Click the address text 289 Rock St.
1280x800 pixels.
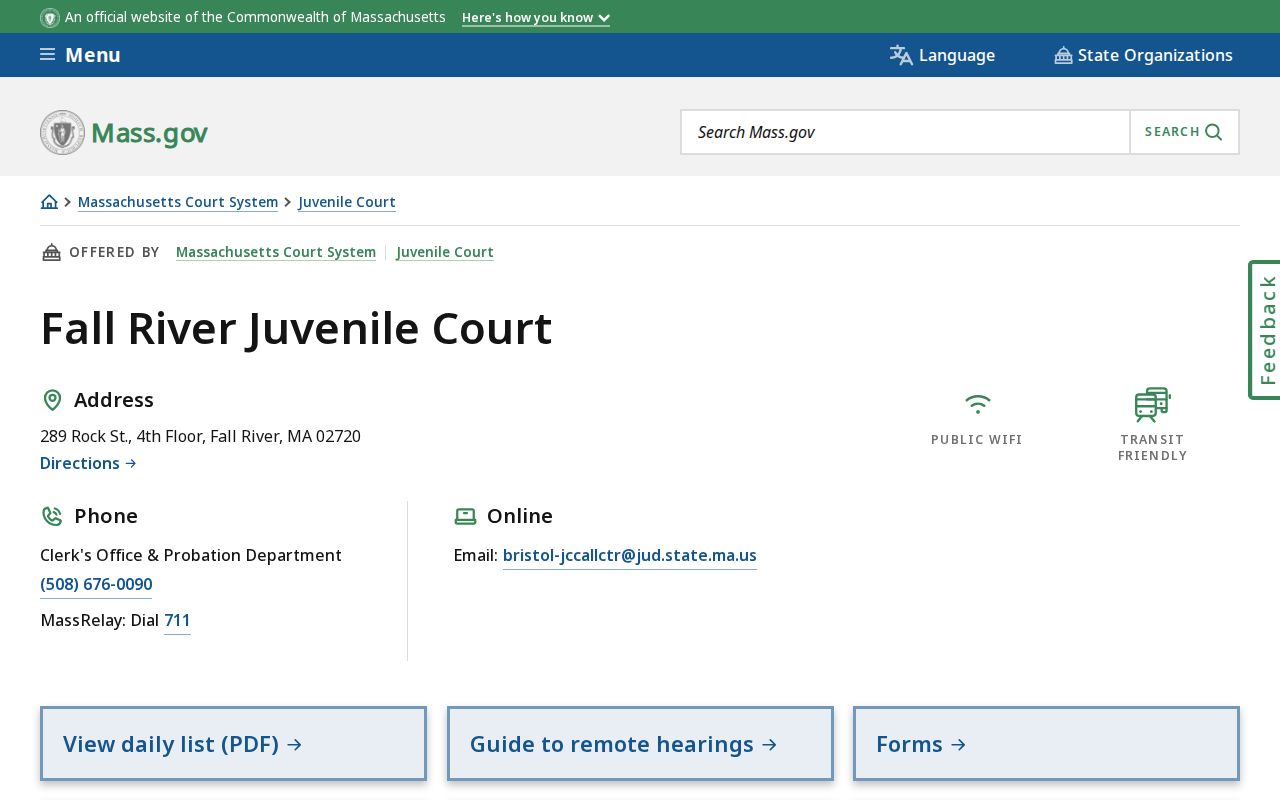click(x=200, y=436)
